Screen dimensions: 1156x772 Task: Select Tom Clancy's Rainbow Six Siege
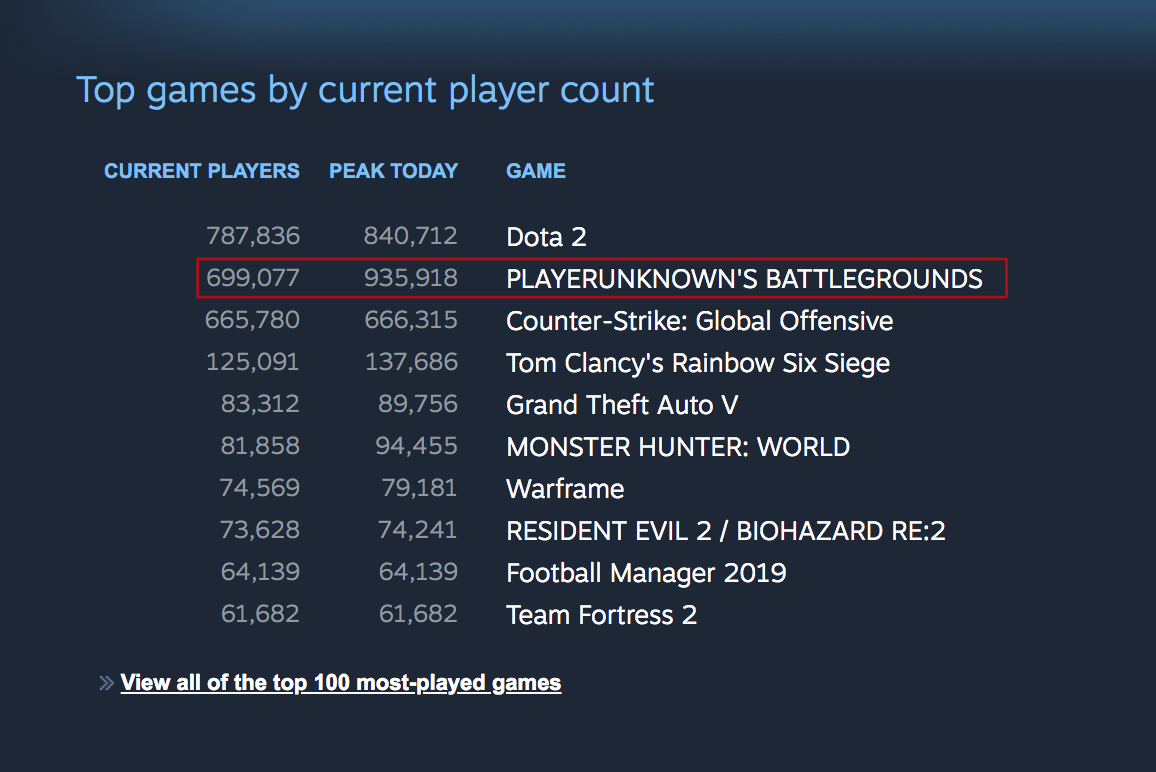tap(697, 363)
